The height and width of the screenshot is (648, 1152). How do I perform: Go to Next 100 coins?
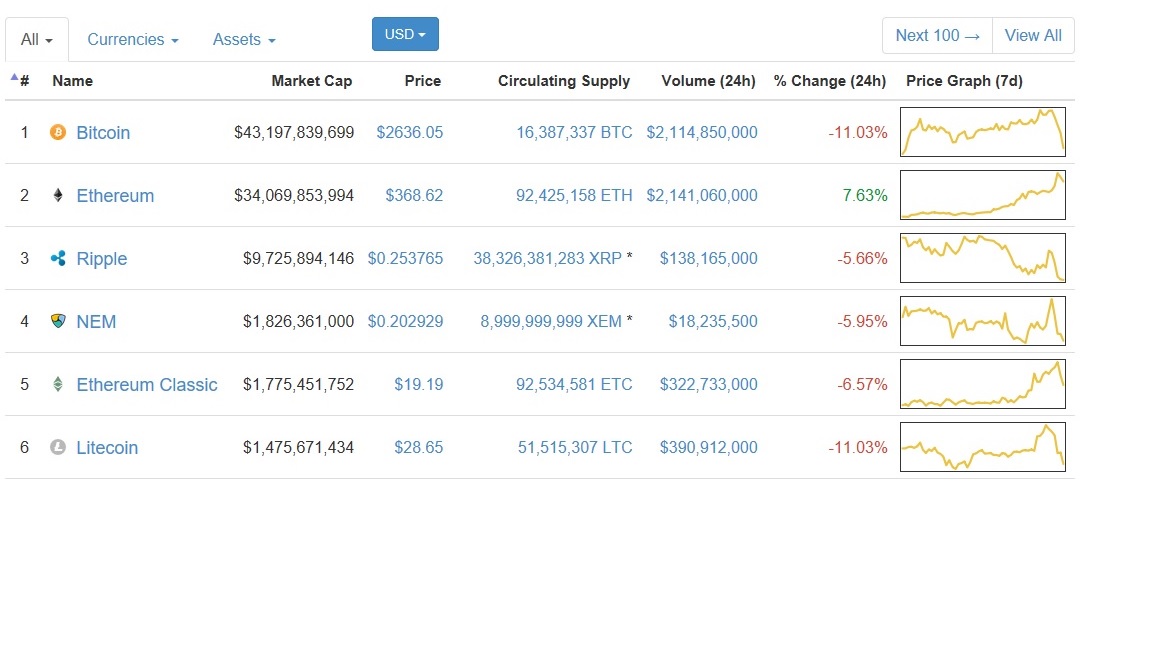click(x=937, y=35)
